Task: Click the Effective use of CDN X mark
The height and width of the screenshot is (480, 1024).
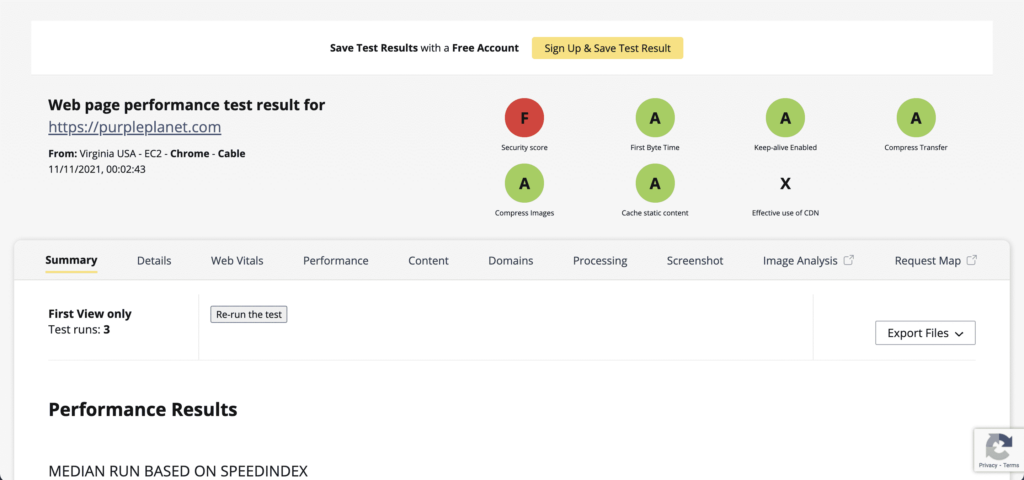Action: pos(785,184)
